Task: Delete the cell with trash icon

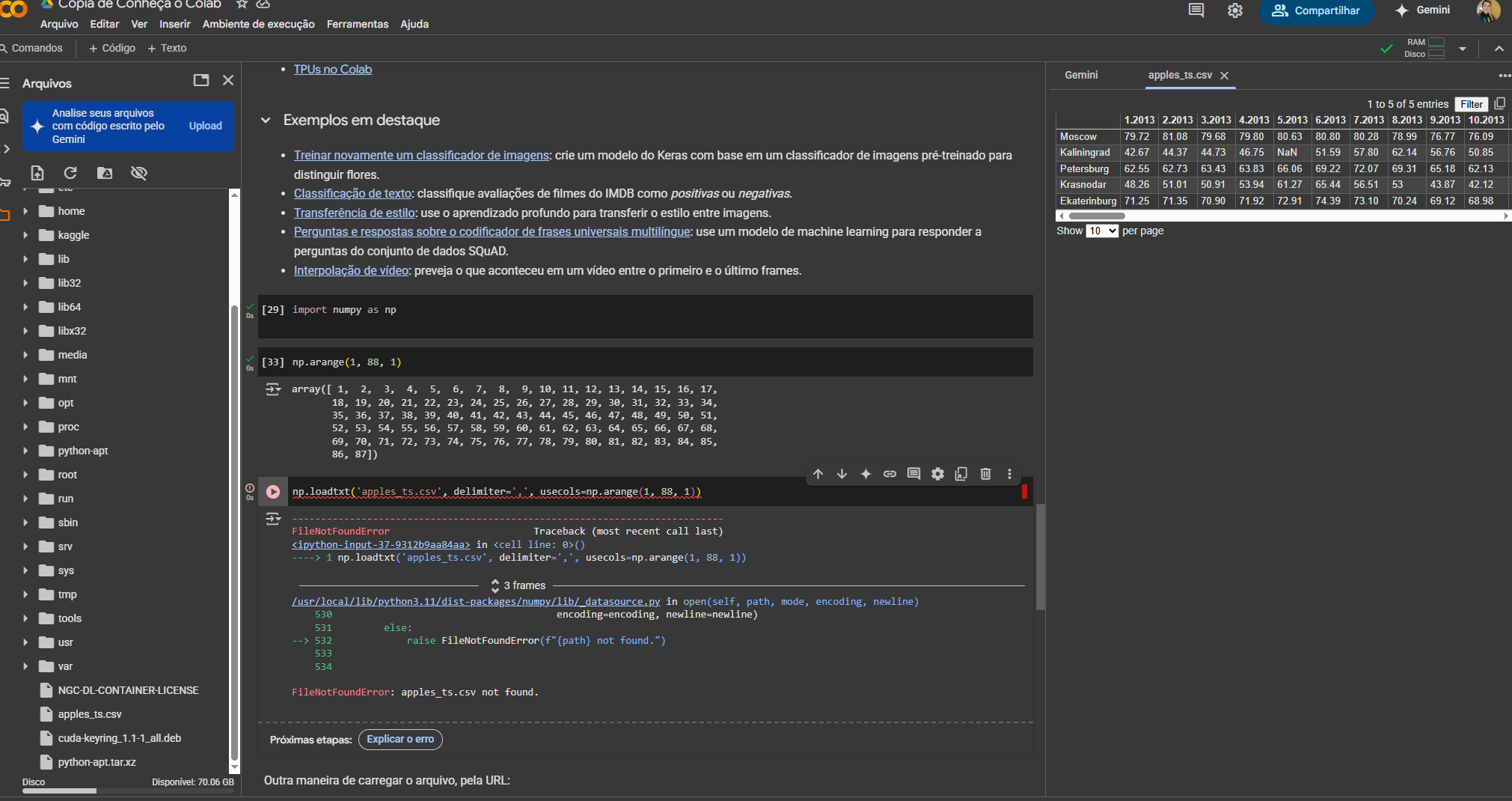Action: tap(985, 474)
